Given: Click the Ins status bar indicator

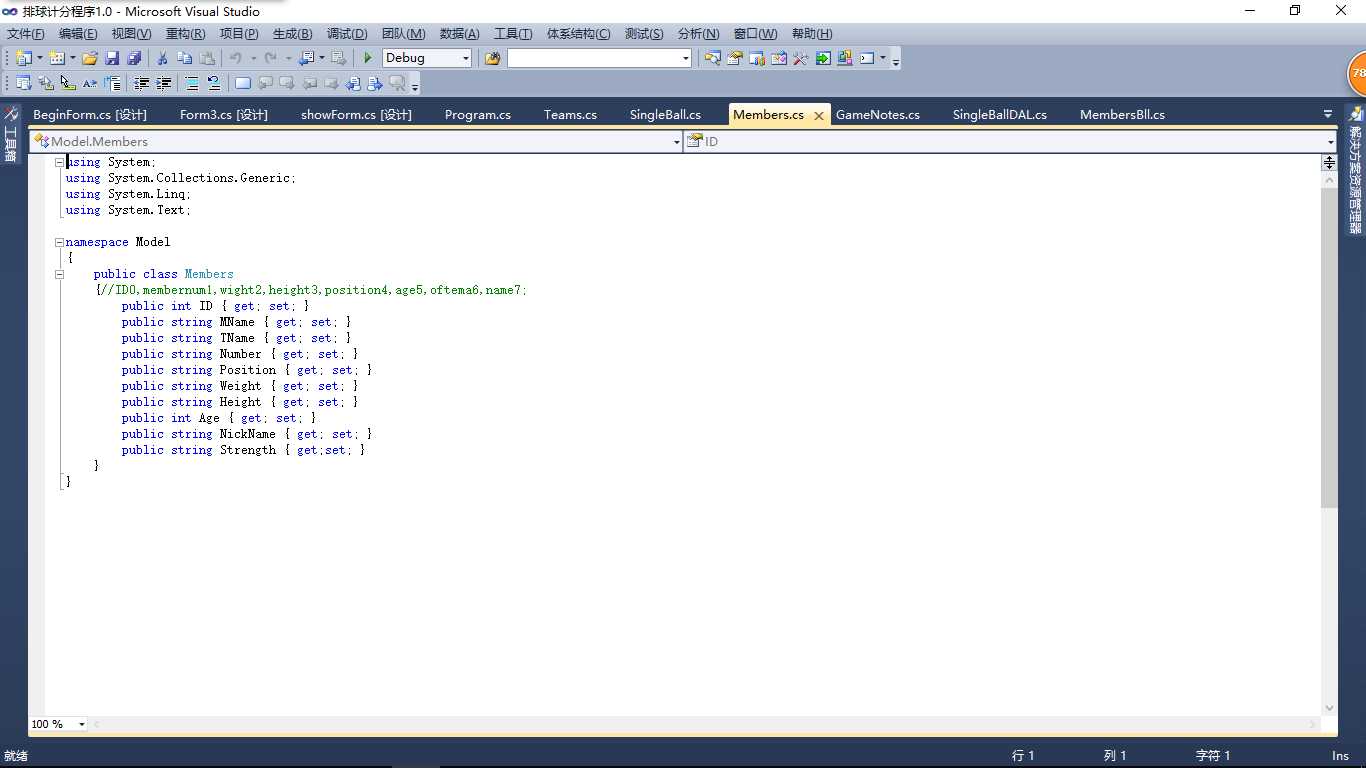Looking at the screenshot, I should (1340, 756).
